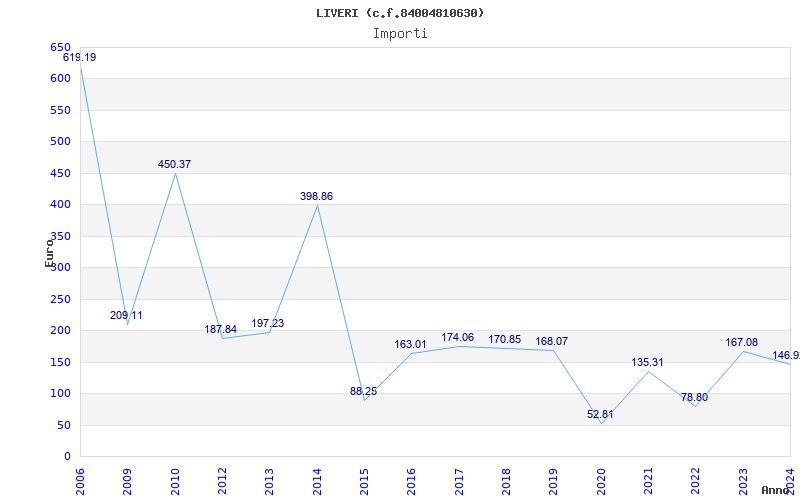Click the 2009 x-axis year label

click(128, 482)
